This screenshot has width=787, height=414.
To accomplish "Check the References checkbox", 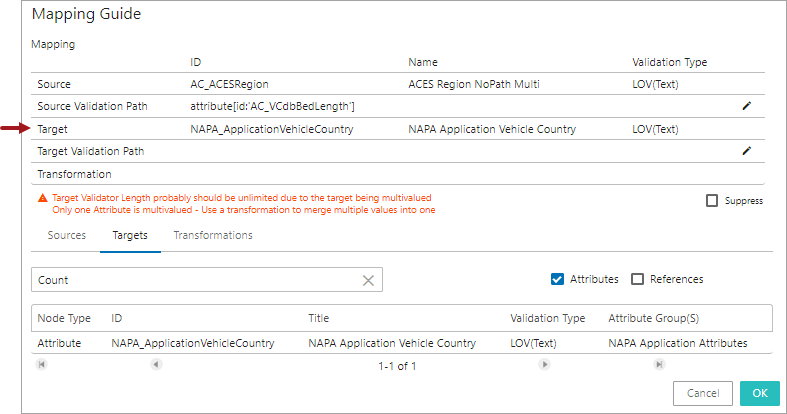I will tap(637, 279).
